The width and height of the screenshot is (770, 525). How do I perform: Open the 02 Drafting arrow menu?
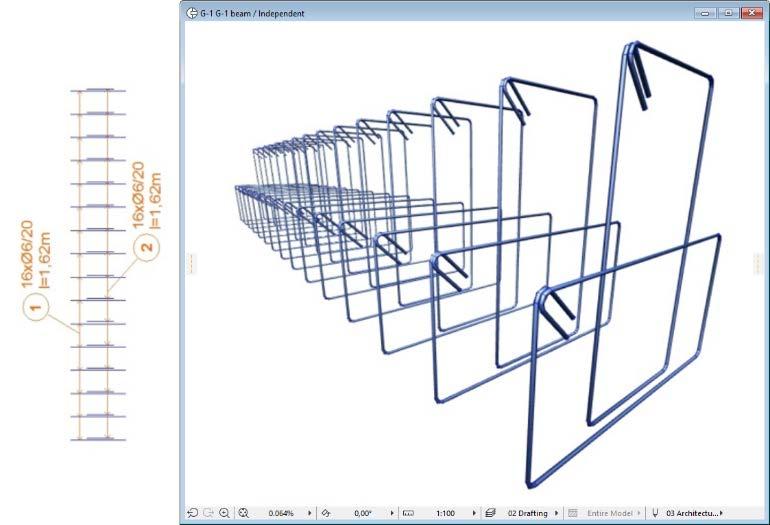556,513
